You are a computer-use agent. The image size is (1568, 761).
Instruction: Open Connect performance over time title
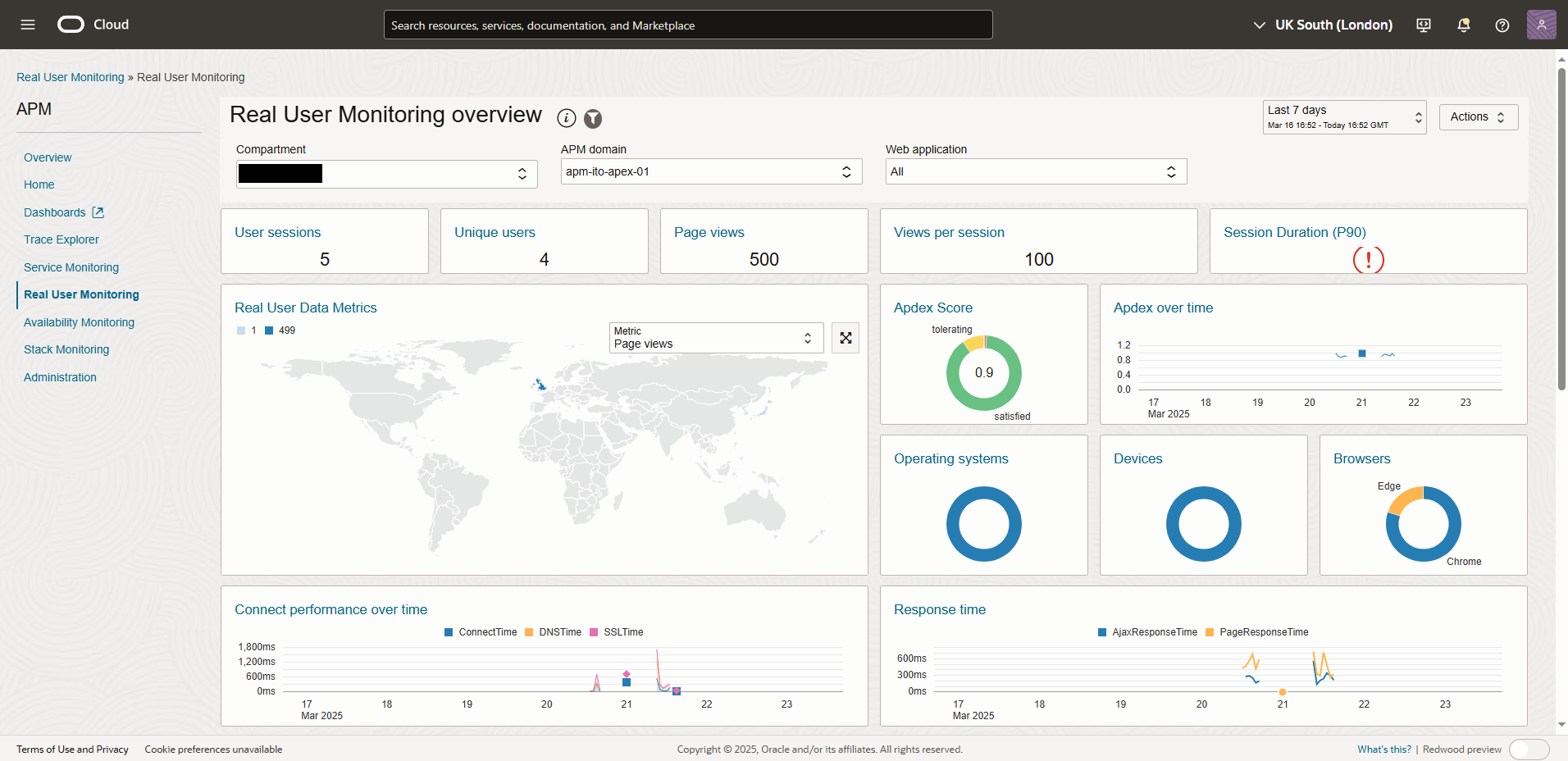(331, 609)
